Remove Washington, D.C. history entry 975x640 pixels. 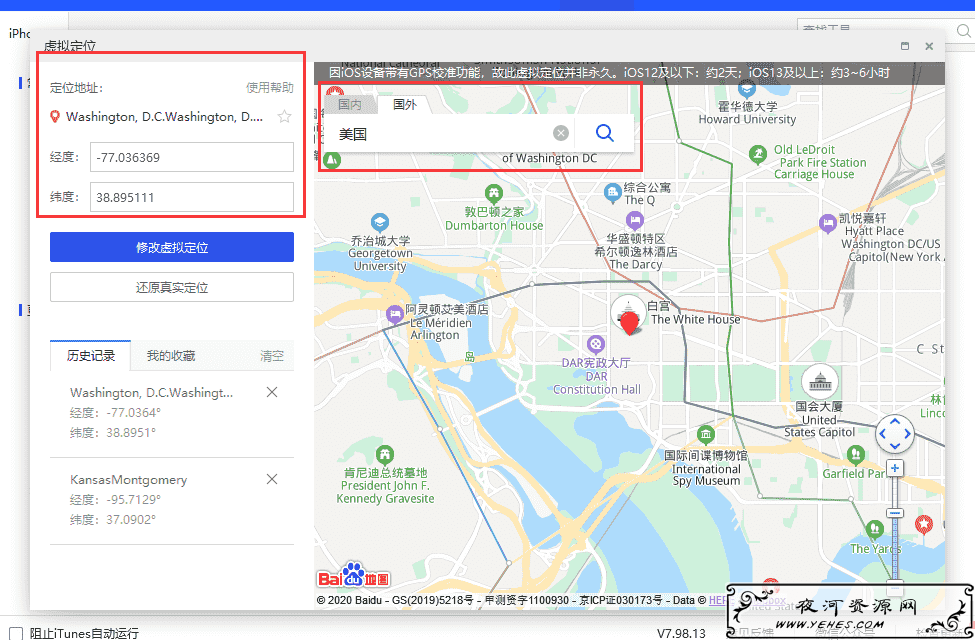[272, 392]
